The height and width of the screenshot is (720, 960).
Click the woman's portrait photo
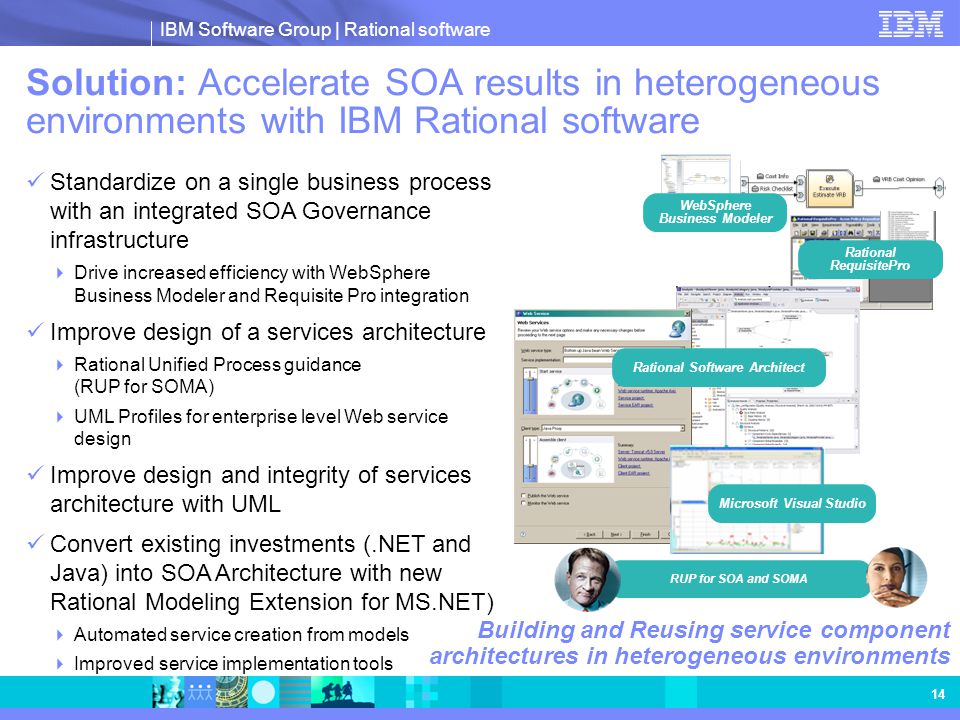point(896,577)
